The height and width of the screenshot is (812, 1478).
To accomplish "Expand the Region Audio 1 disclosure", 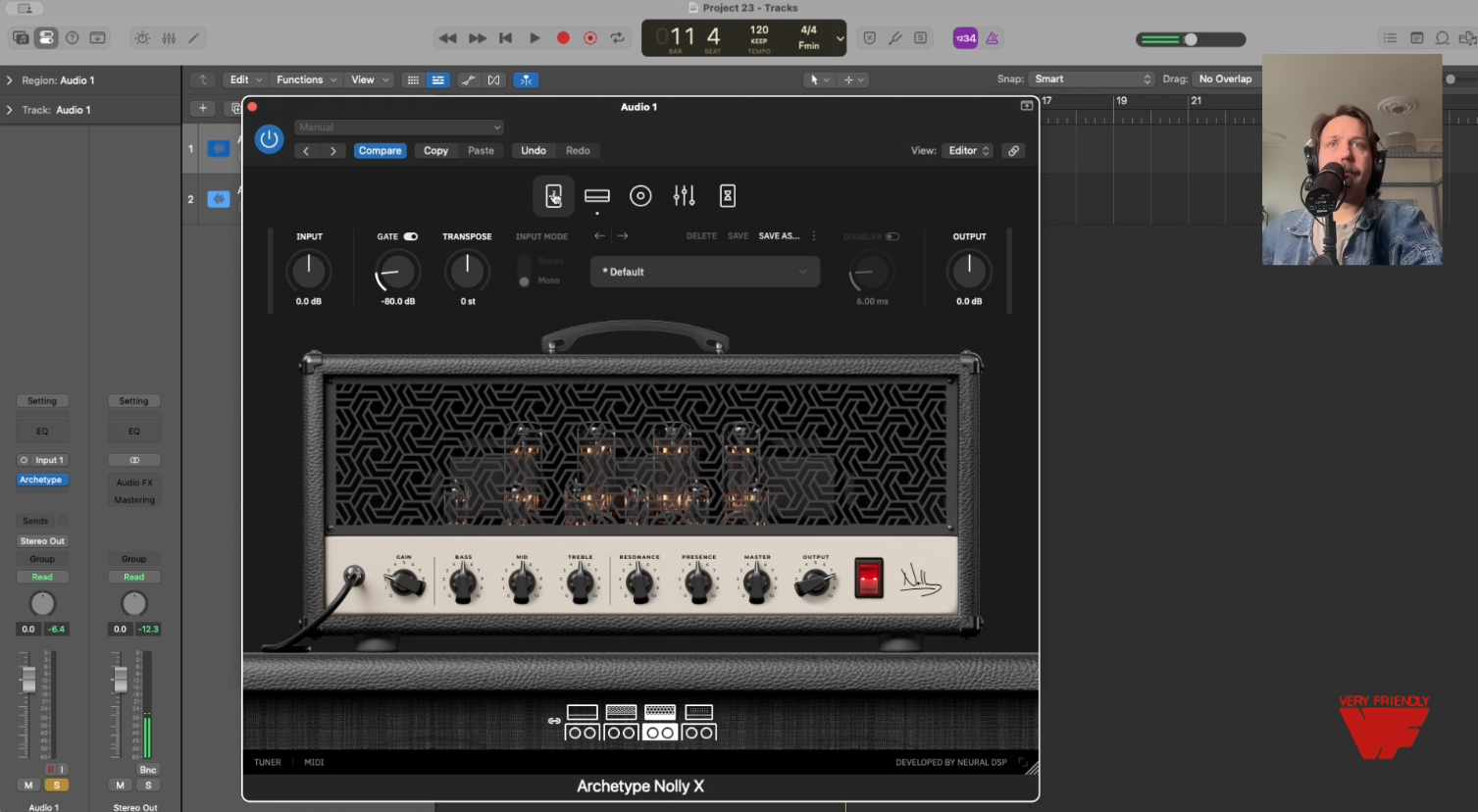I will [x=10, y=80].
